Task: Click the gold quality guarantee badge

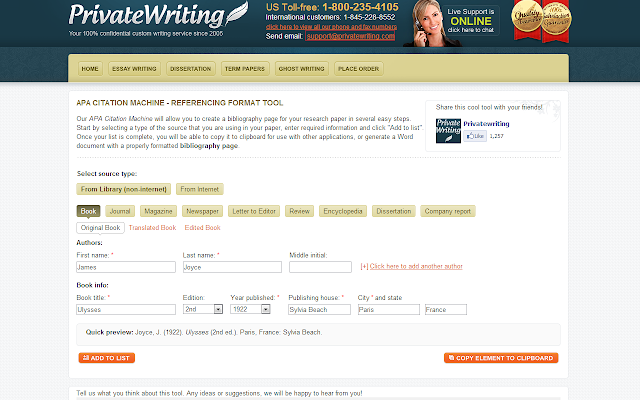Action: click(527, 20)
